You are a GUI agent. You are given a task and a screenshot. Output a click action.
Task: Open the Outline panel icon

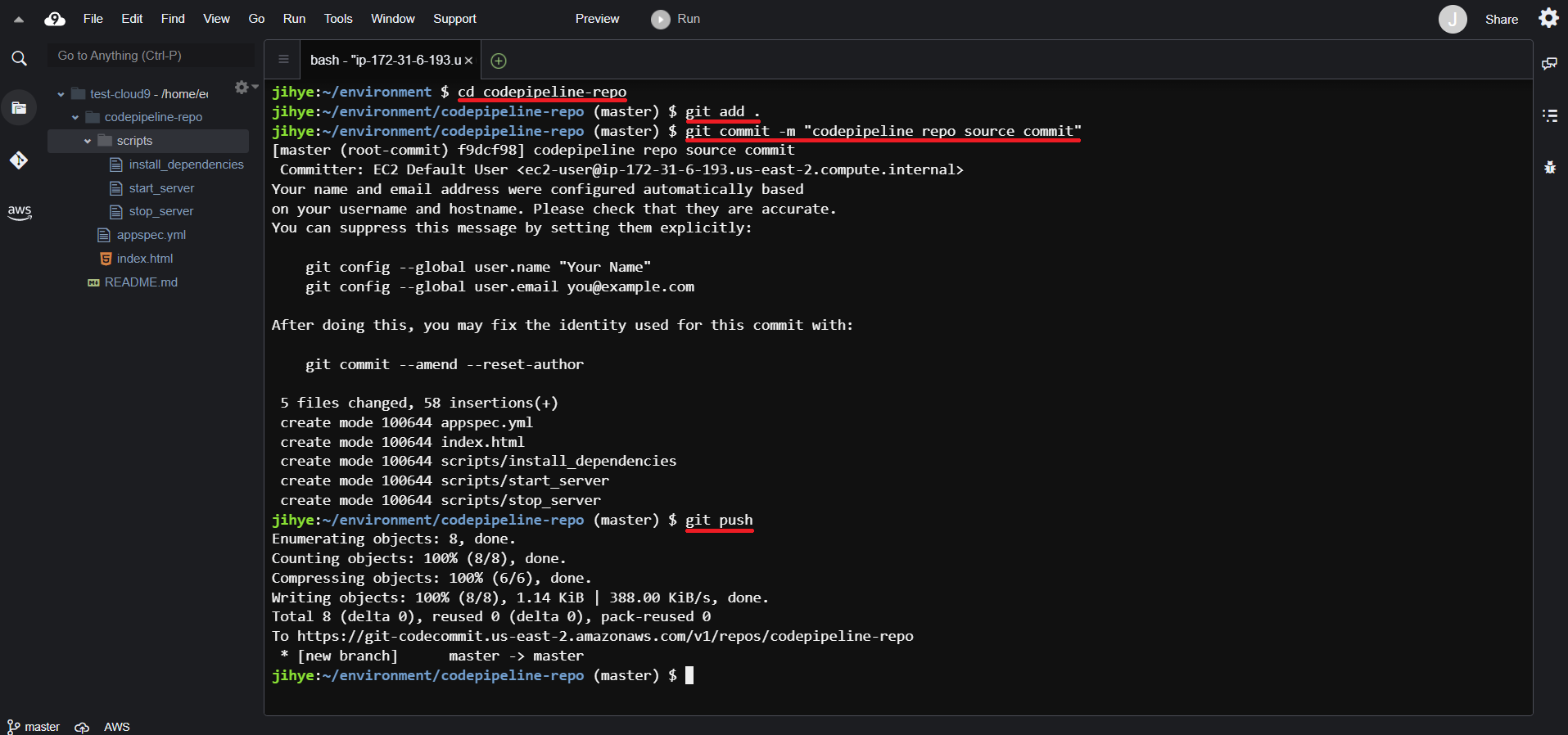tap(1549, 115)
